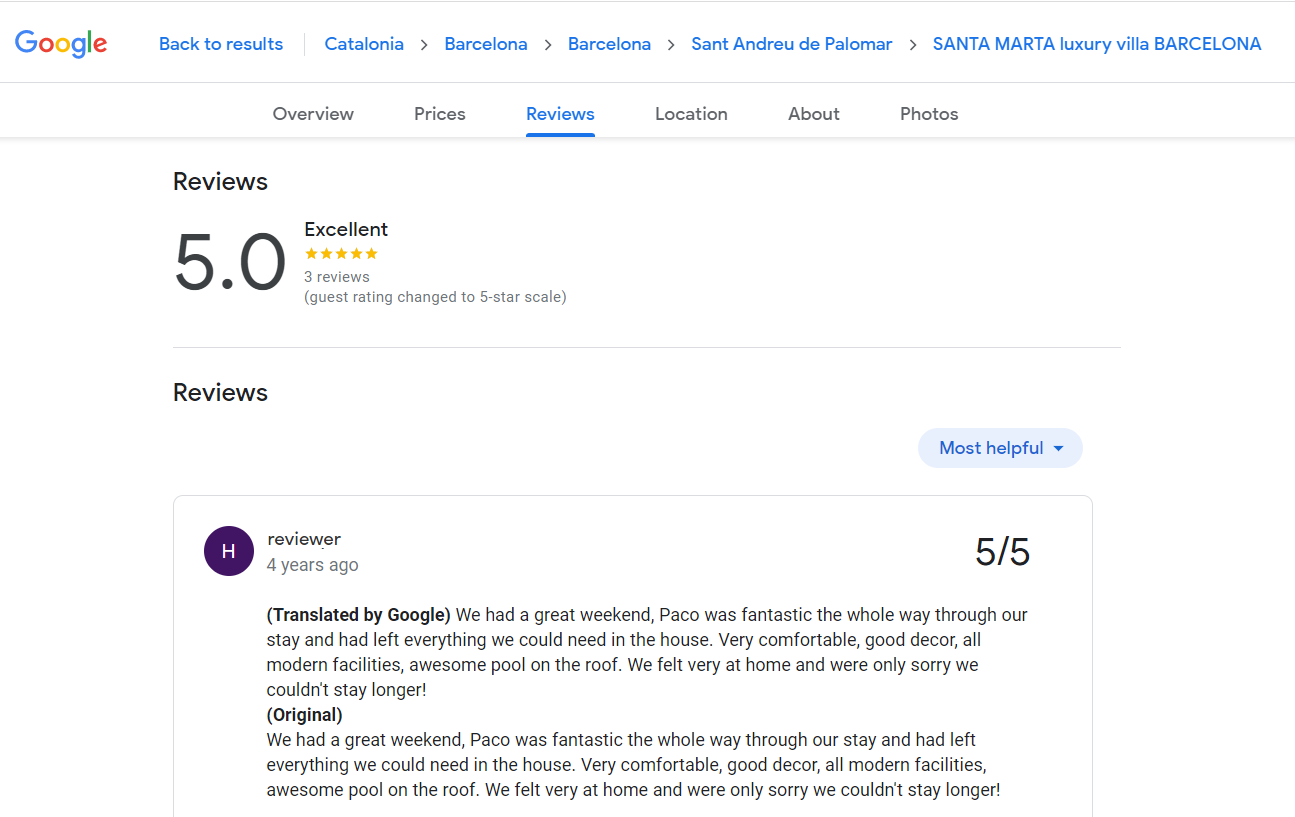Switch to the Overview tab
This screenshot has width=1295, height=817.
(313, 114)
